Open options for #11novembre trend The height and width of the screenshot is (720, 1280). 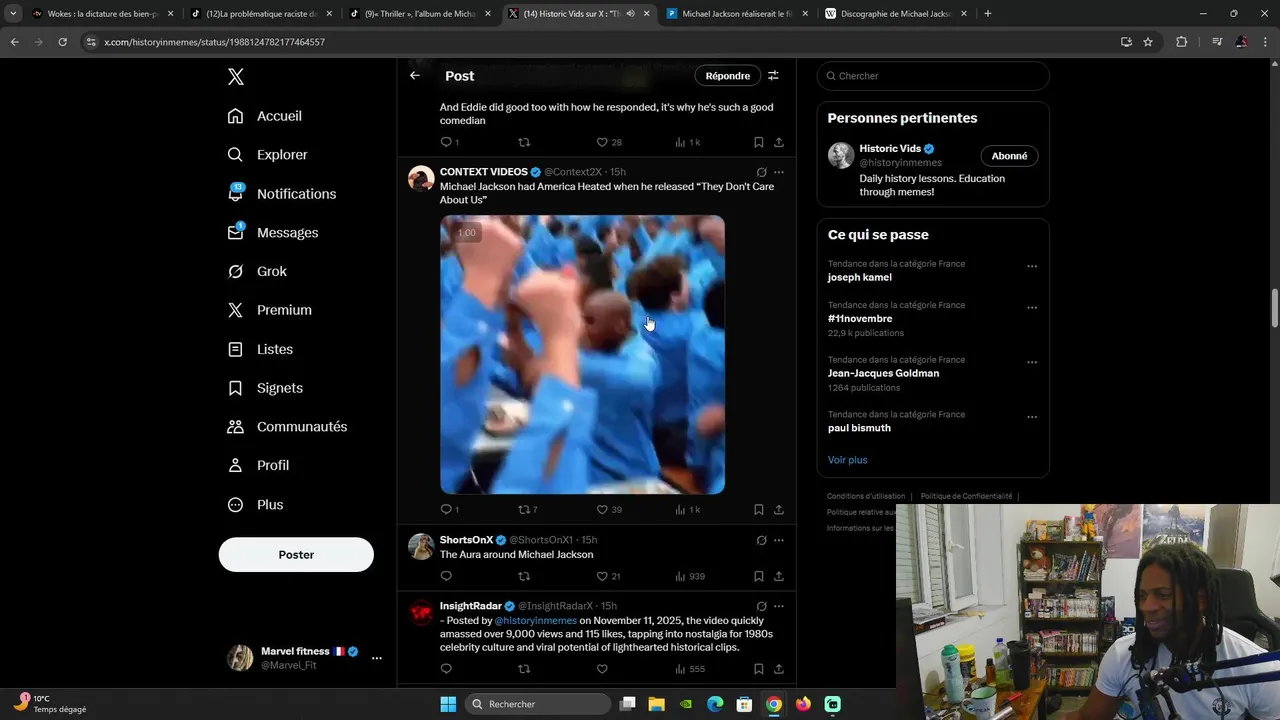[x=1032, y=307]
